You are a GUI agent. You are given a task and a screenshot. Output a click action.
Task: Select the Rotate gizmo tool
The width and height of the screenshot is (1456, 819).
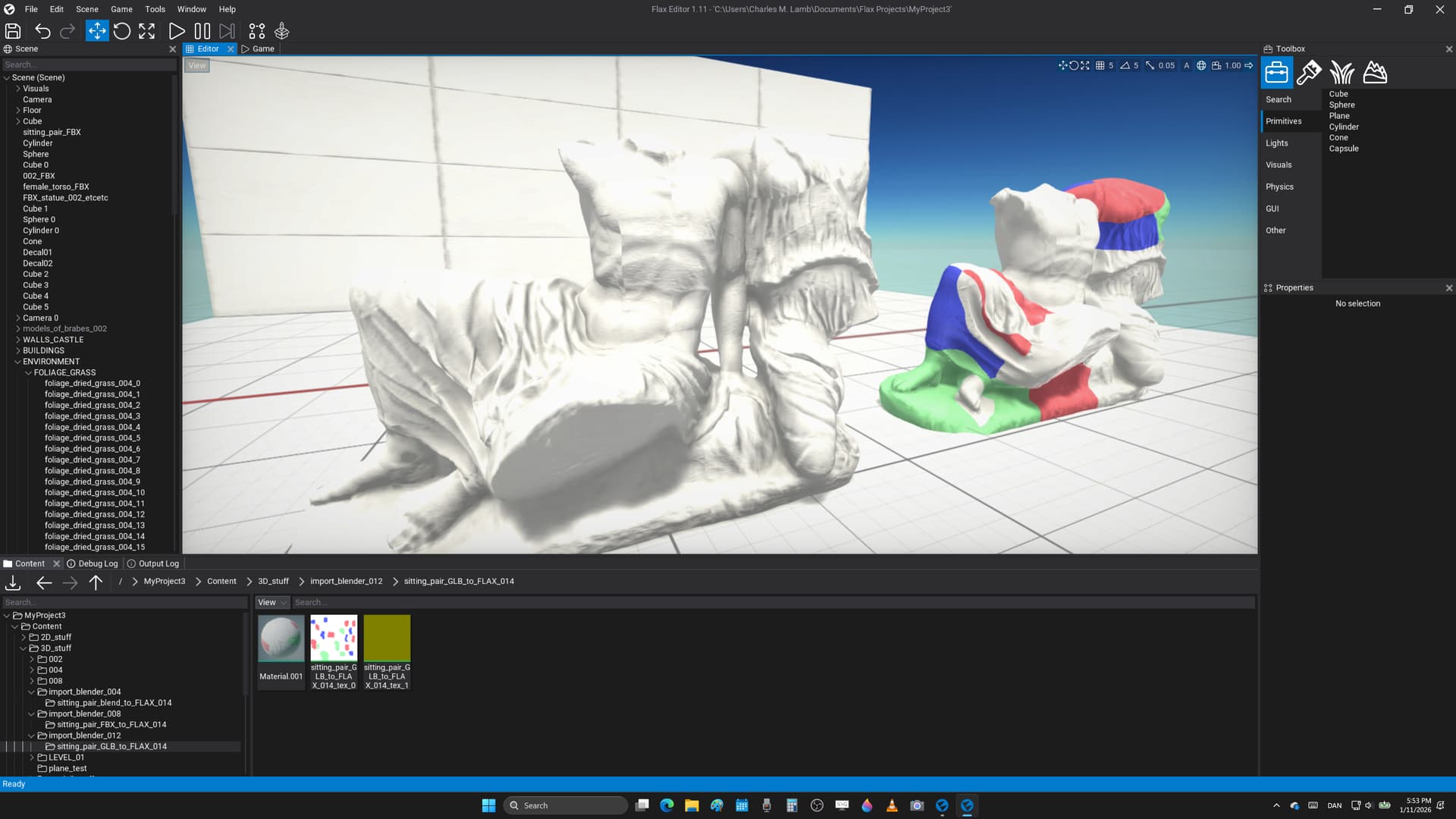coord(122,31)
